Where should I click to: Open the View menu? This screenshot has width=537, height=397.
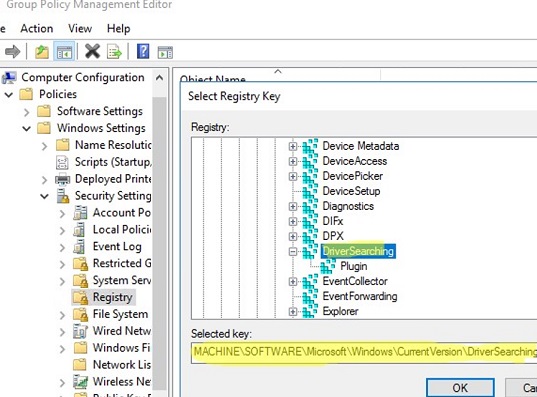click(x=80, y=28)
